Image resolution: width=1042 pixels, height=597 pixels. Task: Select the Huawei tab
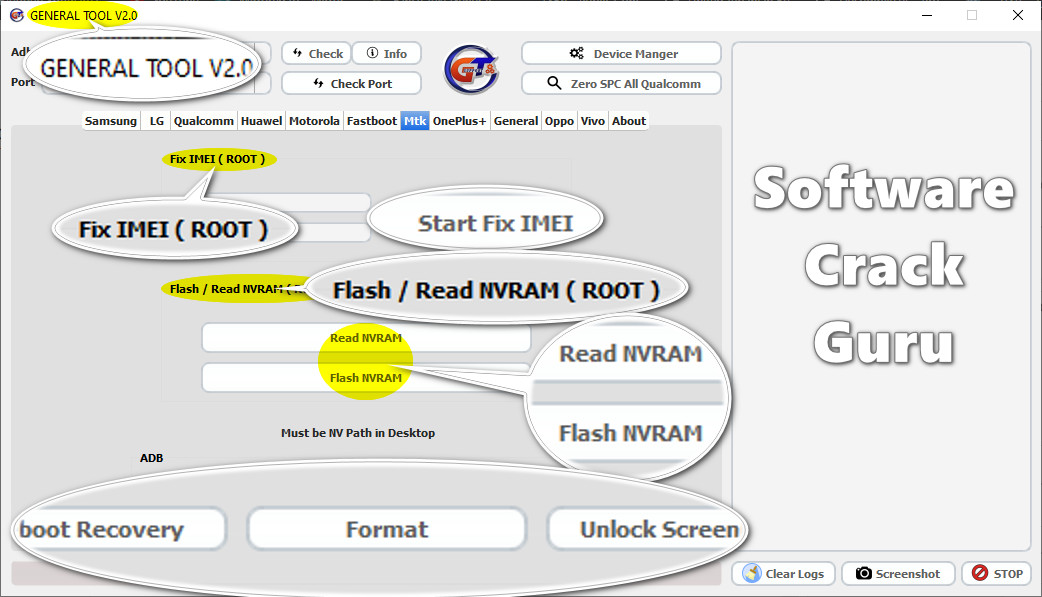(x=261, y=121)
